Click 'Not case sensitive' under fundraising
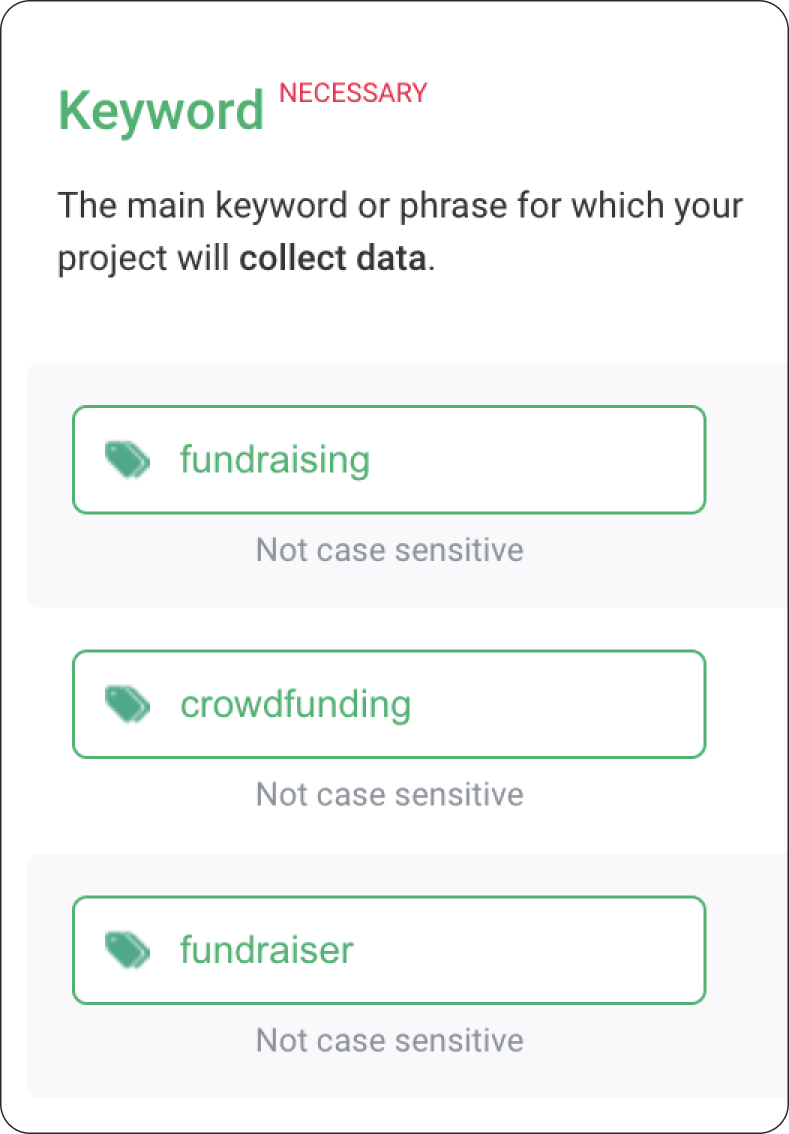The height and width of the screenshot is (1134, 789). point(389,549)
